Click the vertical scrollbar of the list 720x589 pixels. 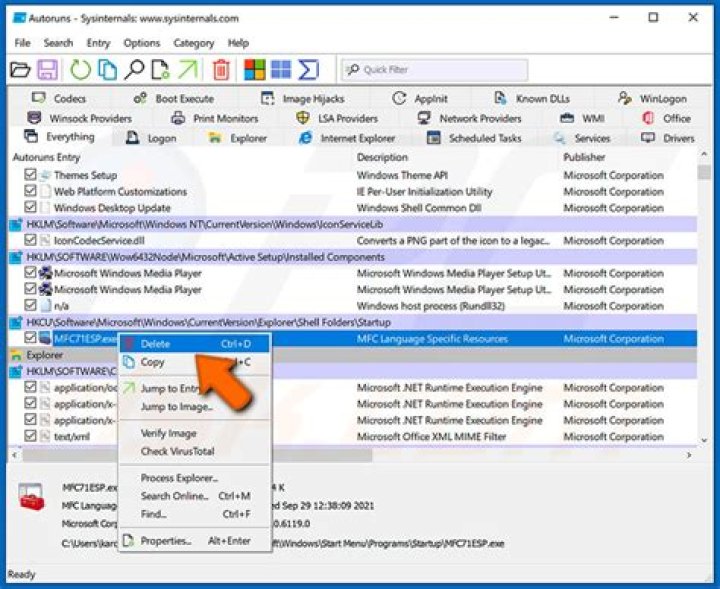[704, 300]
